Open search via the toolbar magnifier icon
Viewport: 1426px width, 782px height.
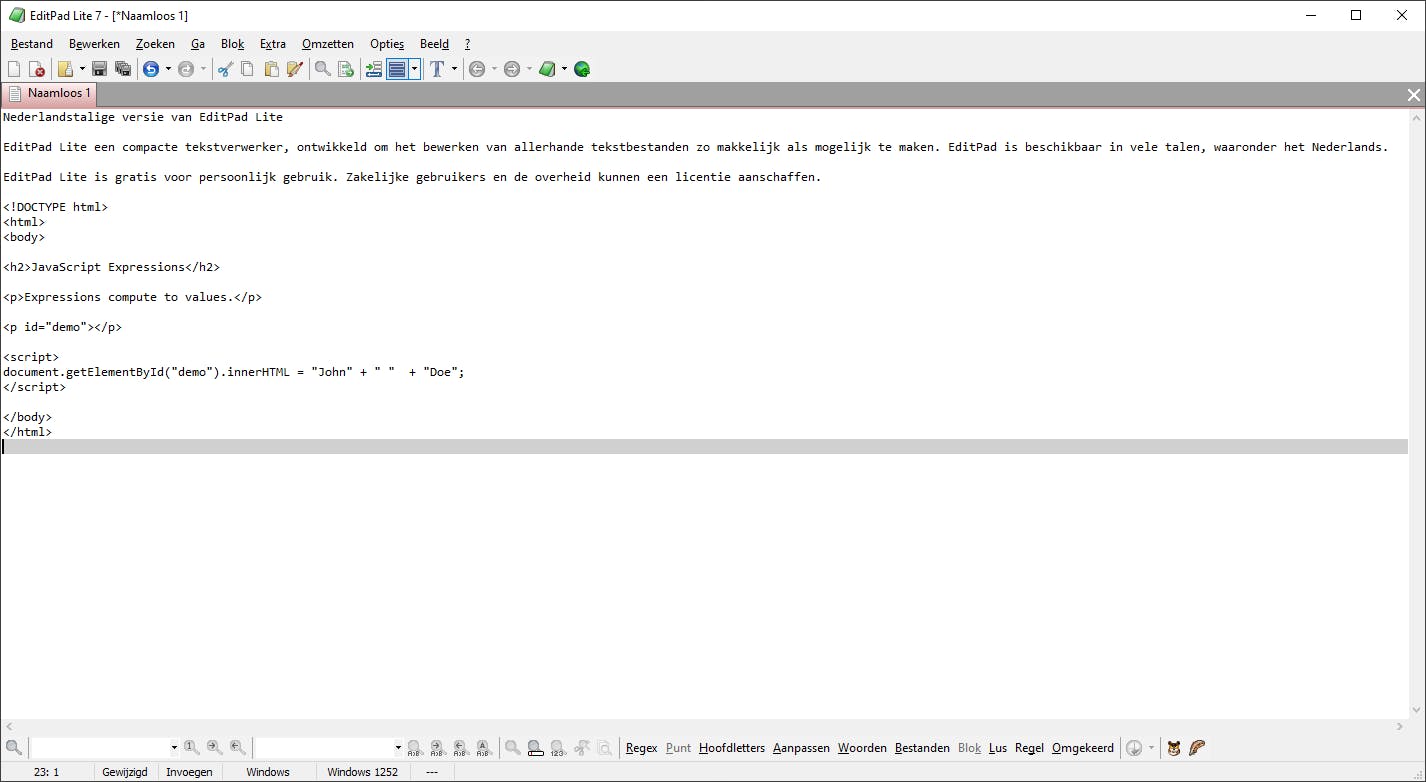(323, 69)
